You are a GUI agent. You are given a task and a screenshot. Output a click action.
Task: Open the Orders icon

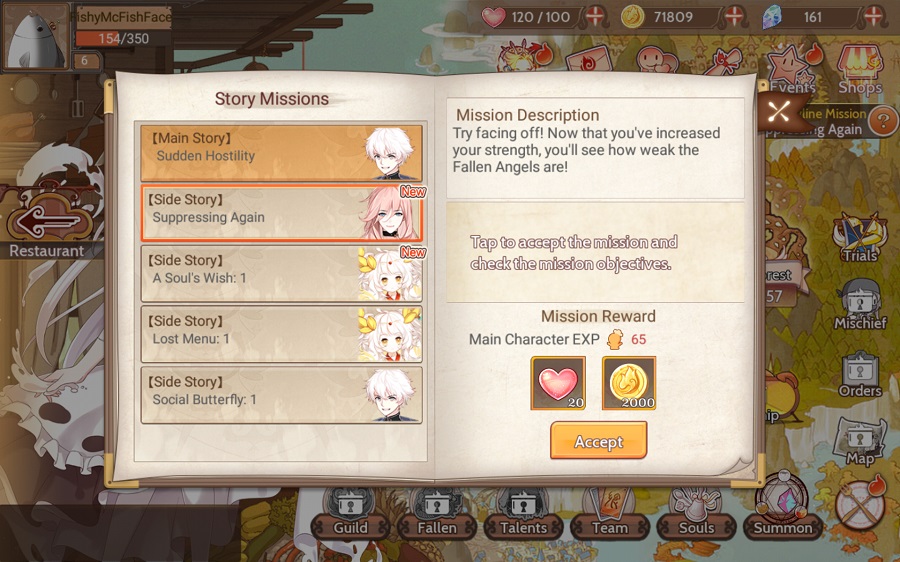(859, 375)
